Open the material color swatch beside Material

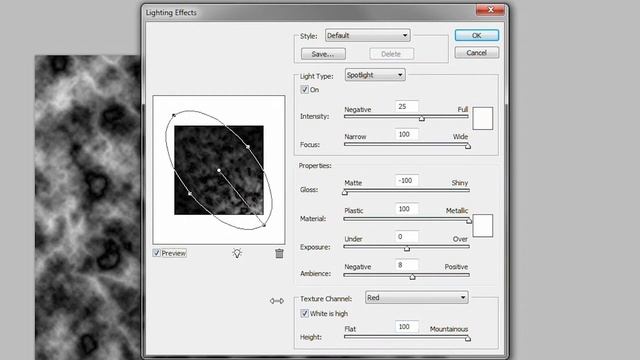click(483, 225)
